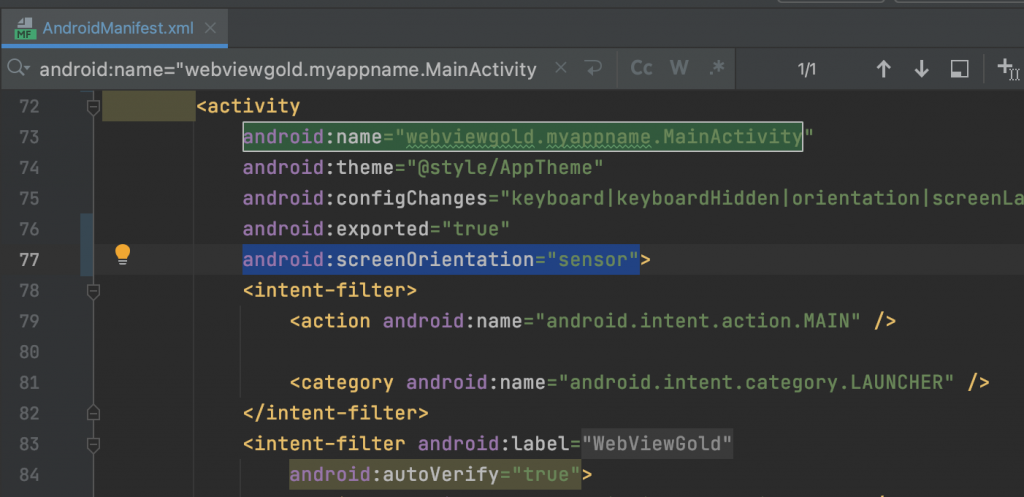
Task: Click the new line icon in search field
Action: [x=592, y=69]
